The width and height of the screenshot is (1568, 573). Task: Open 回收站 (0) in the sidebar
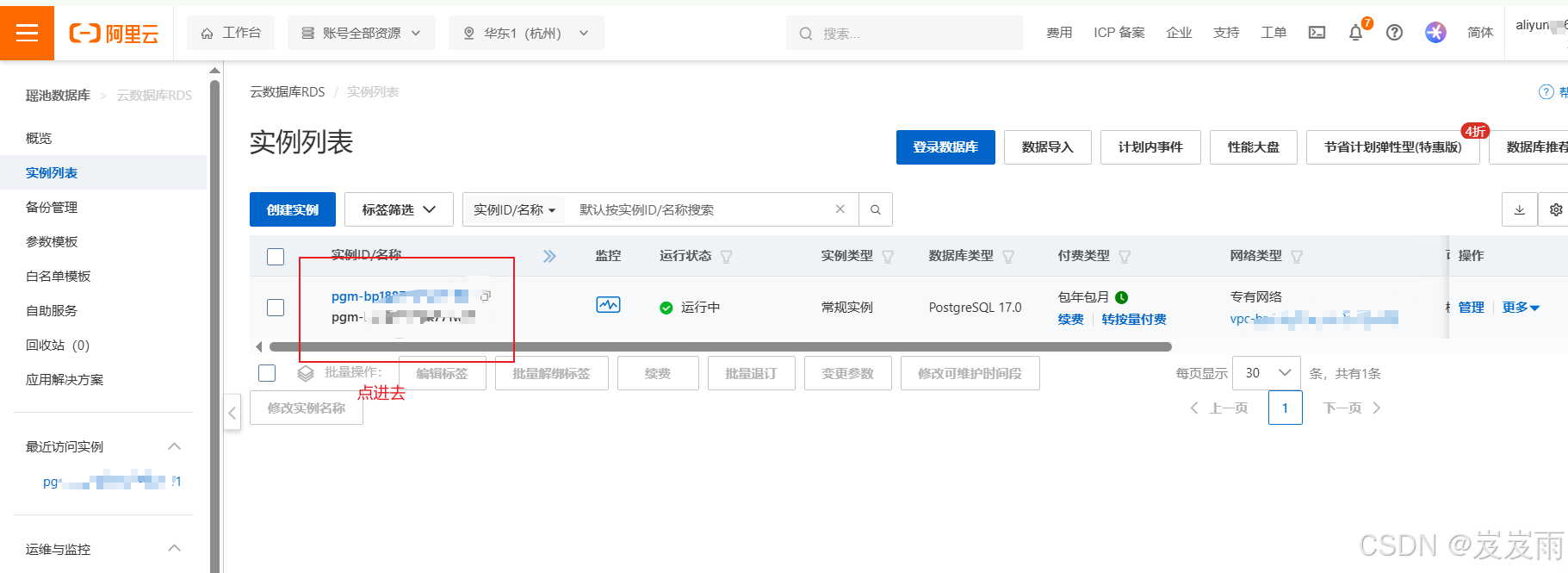[x=58, y=345]
